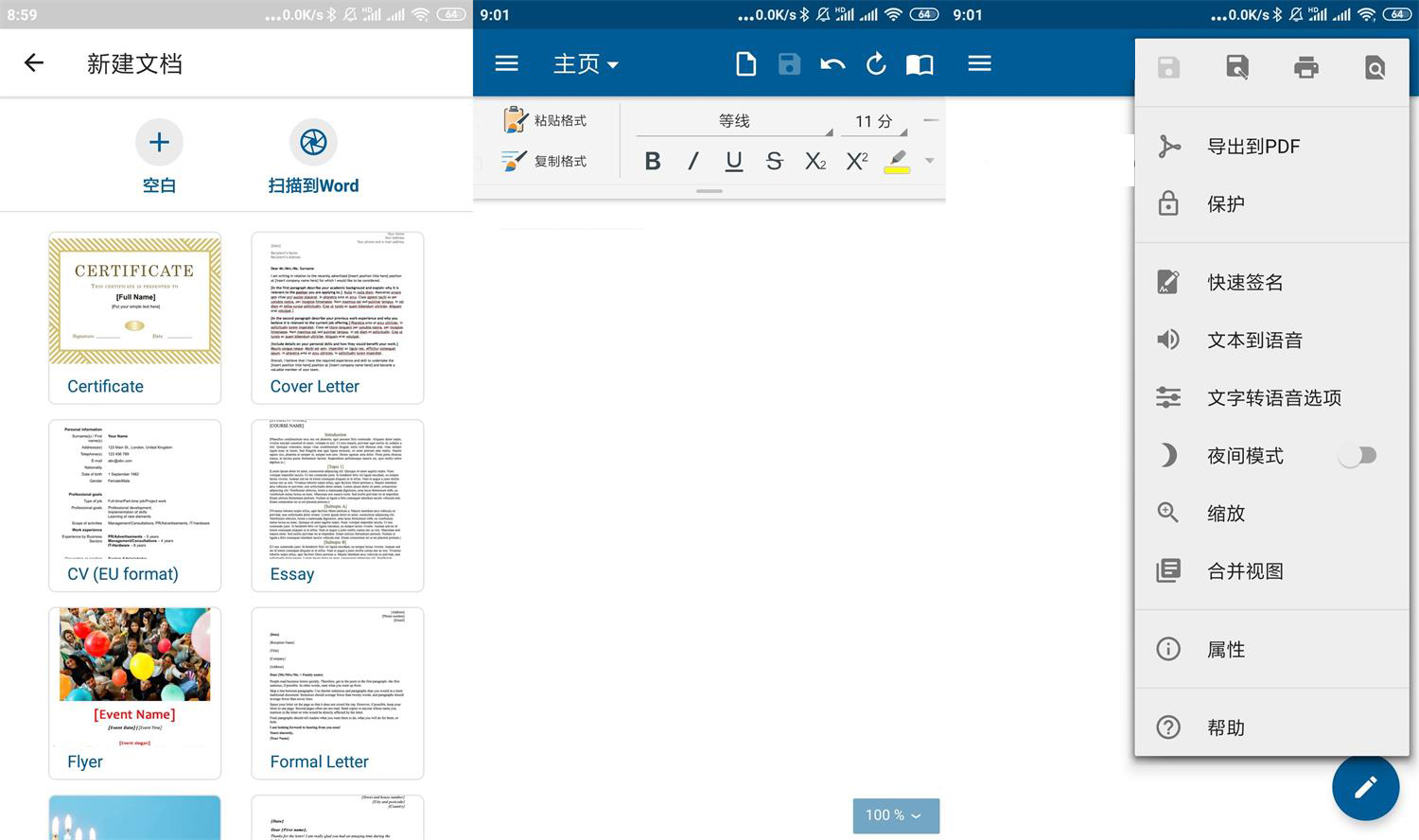Choose the CV (EU format) template
The image size is (1419, 840).
tap(134, 505)
